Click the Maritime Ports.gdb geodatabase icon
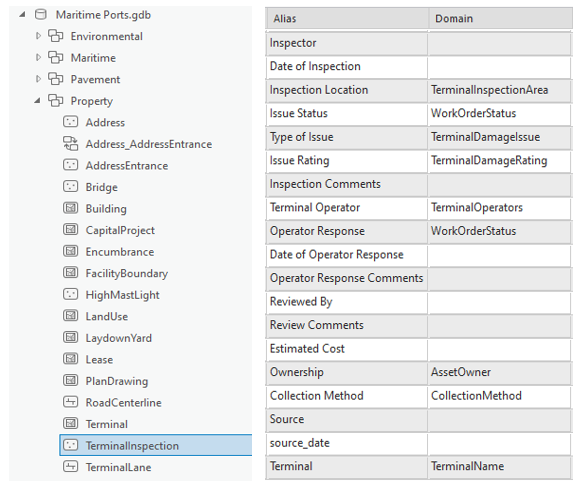Screen dimensions: 582x489 pyautogui.click(x=40, y=14)
